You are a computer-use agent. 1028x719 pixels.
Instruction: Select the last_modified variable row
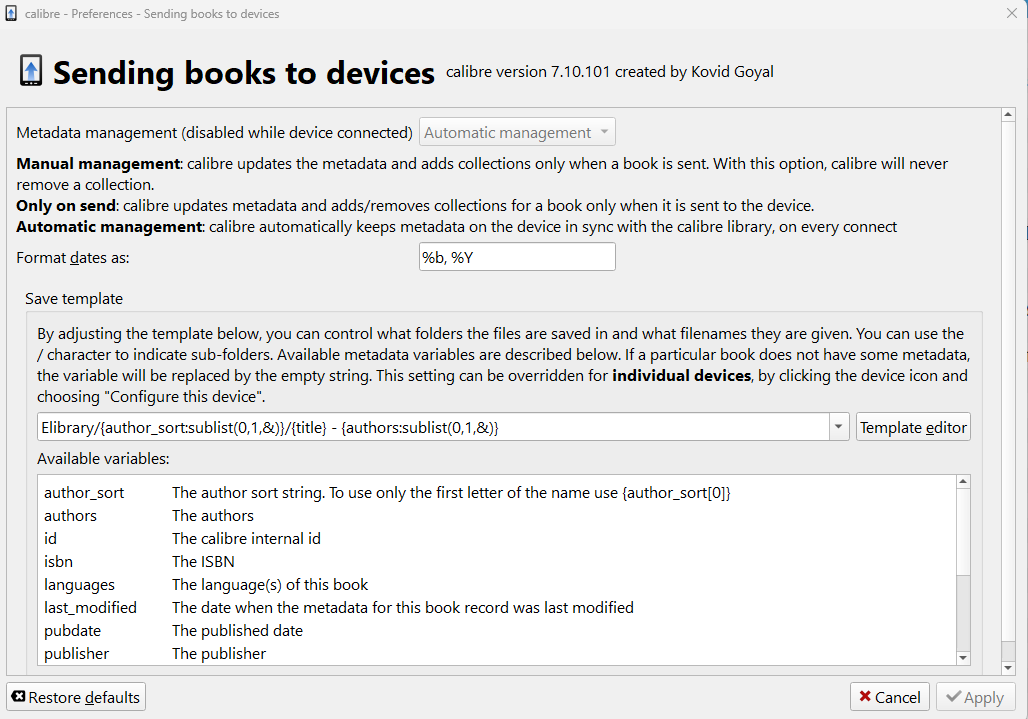tap(90, 608)
